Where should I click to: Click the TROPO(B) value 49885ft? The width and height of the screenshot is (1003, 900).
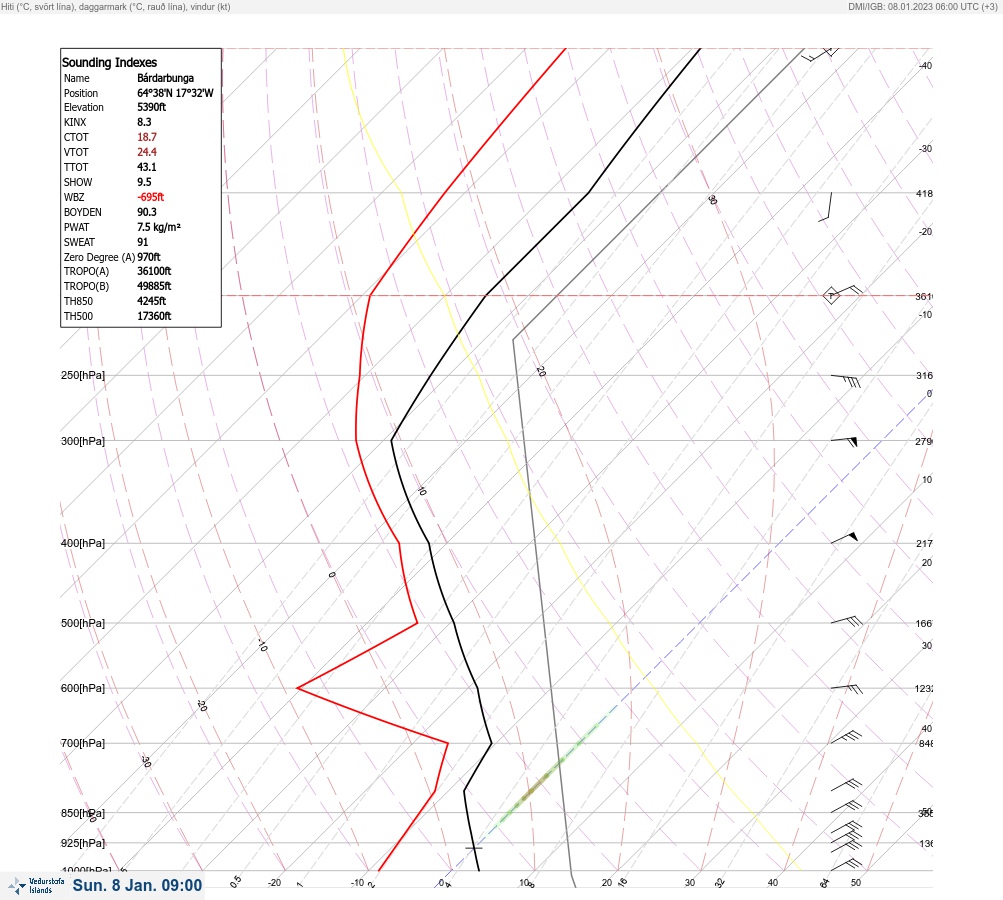pos(154,286)
